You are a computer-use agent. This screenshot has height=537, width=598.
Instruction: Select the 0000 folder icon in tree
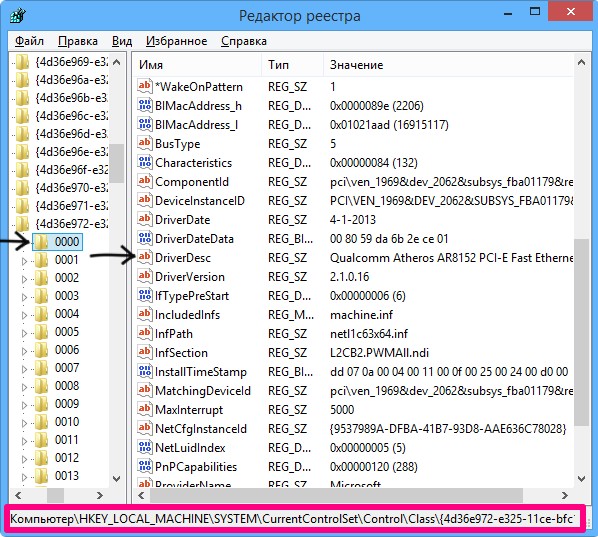click(x=41, y=241)
